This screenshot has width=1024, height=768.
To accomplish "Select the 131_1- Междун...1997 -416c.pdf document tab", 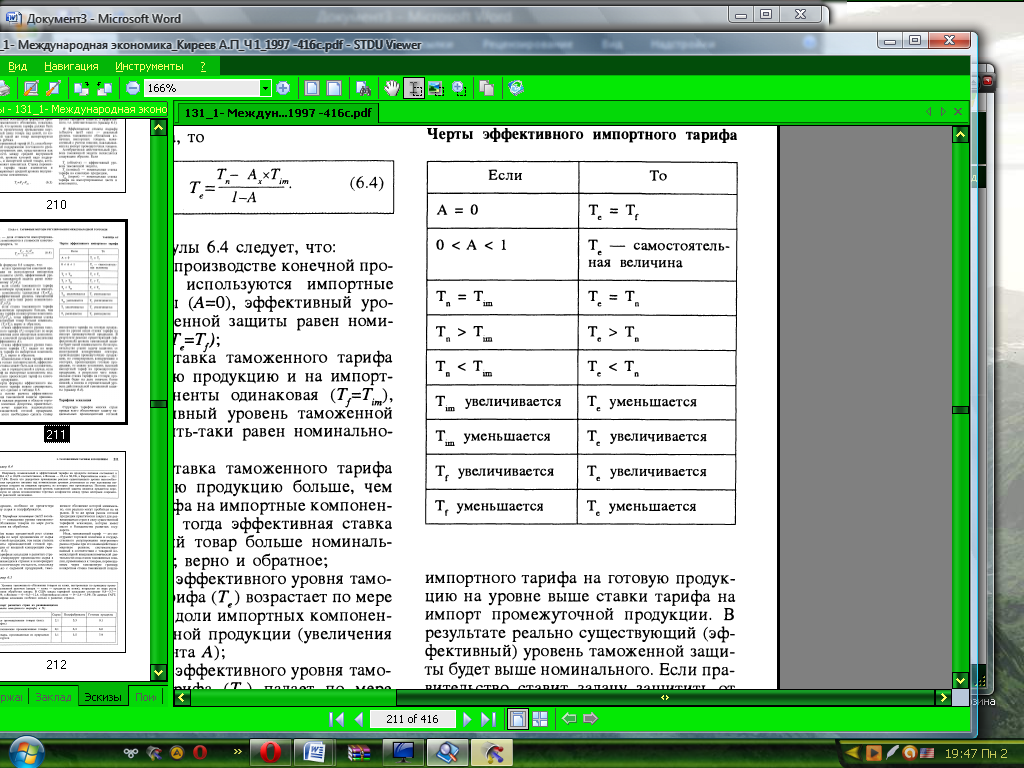I will [278, 113].
